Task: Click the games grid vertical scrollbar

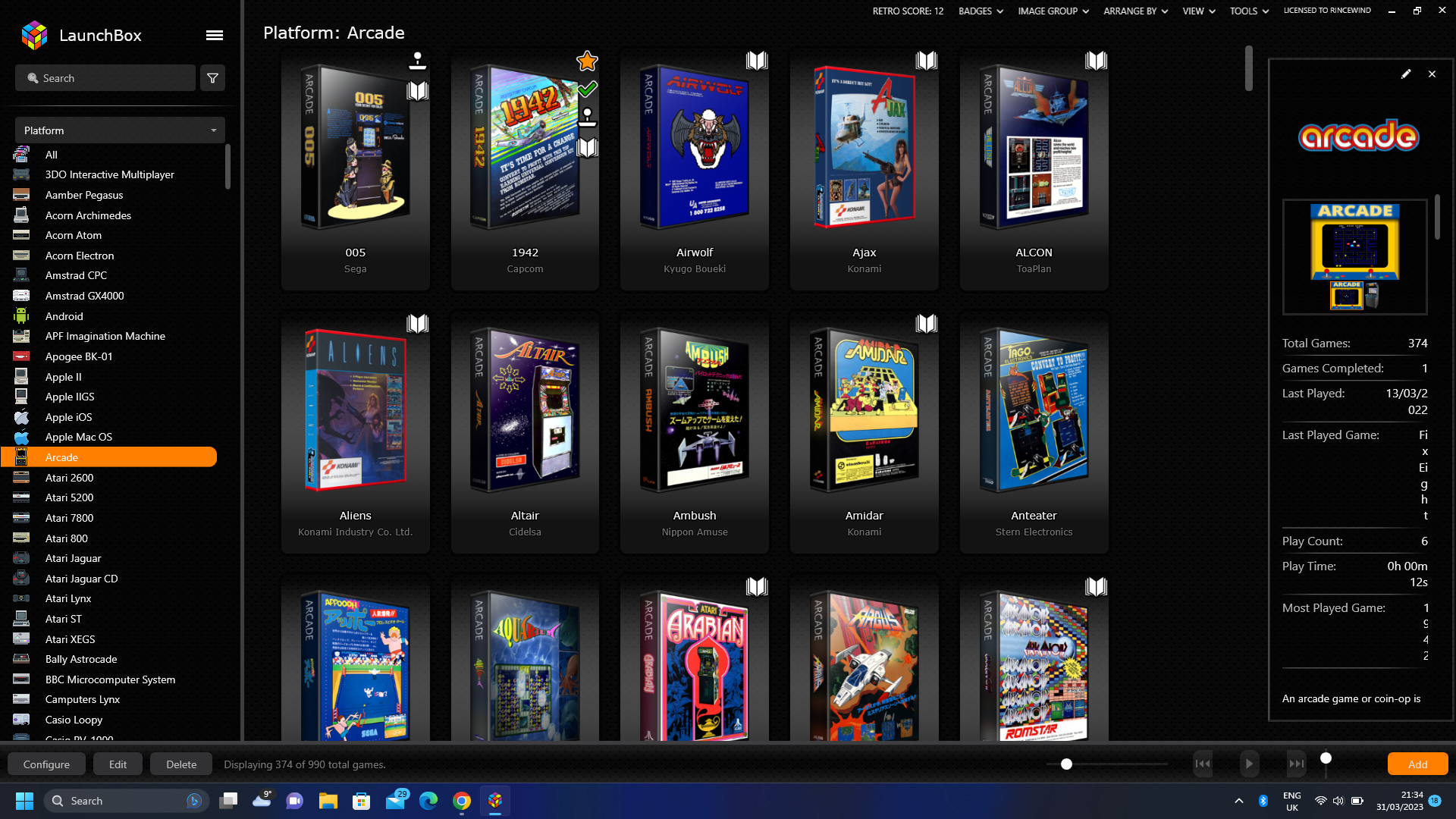Action: point(1249,68)
